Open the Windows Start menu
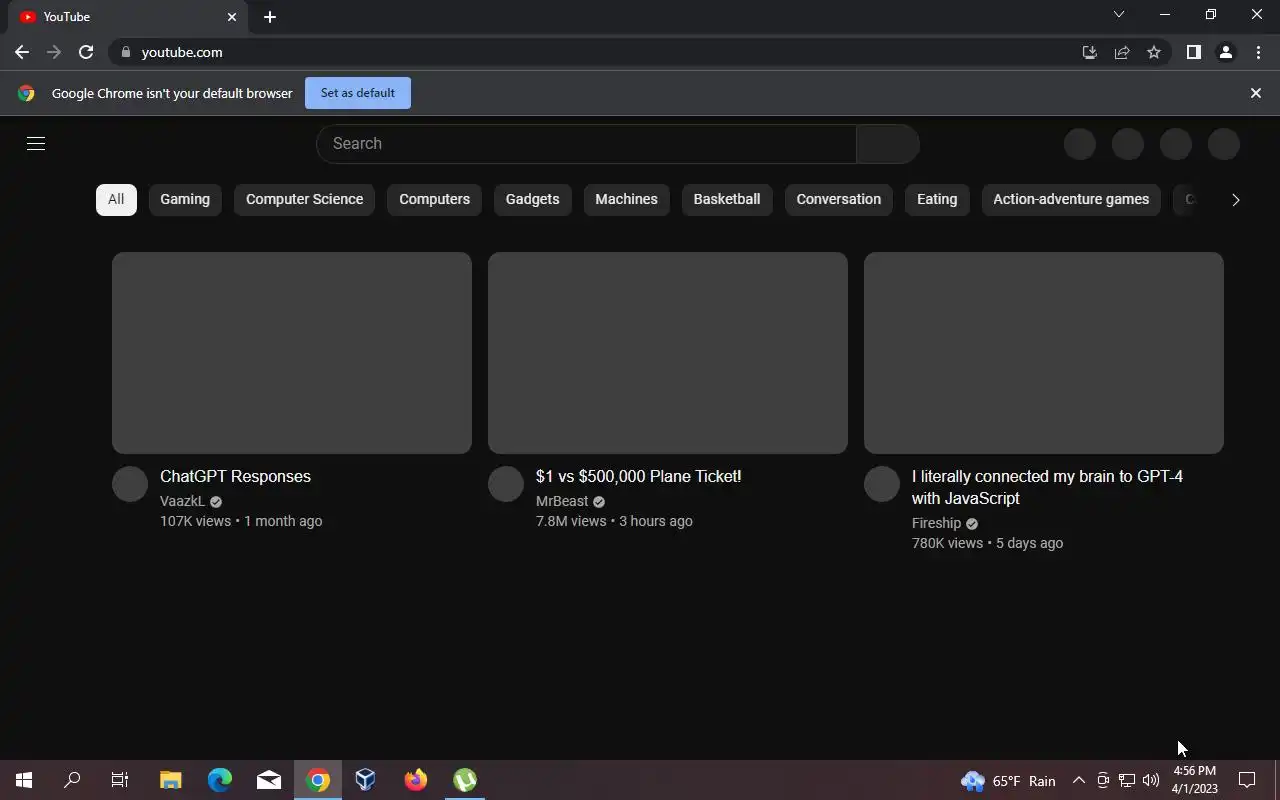 (24, 780)
